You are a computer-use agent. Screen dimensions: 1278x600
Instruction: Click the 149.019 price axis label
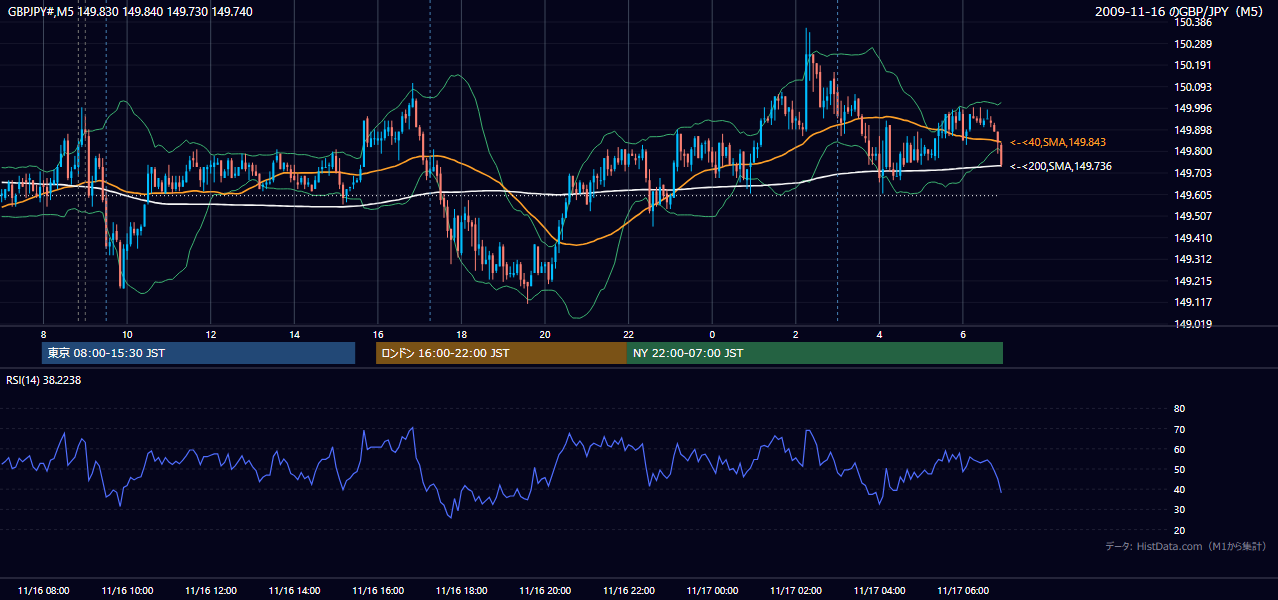pyautogui.click(x=1193, y=324)
